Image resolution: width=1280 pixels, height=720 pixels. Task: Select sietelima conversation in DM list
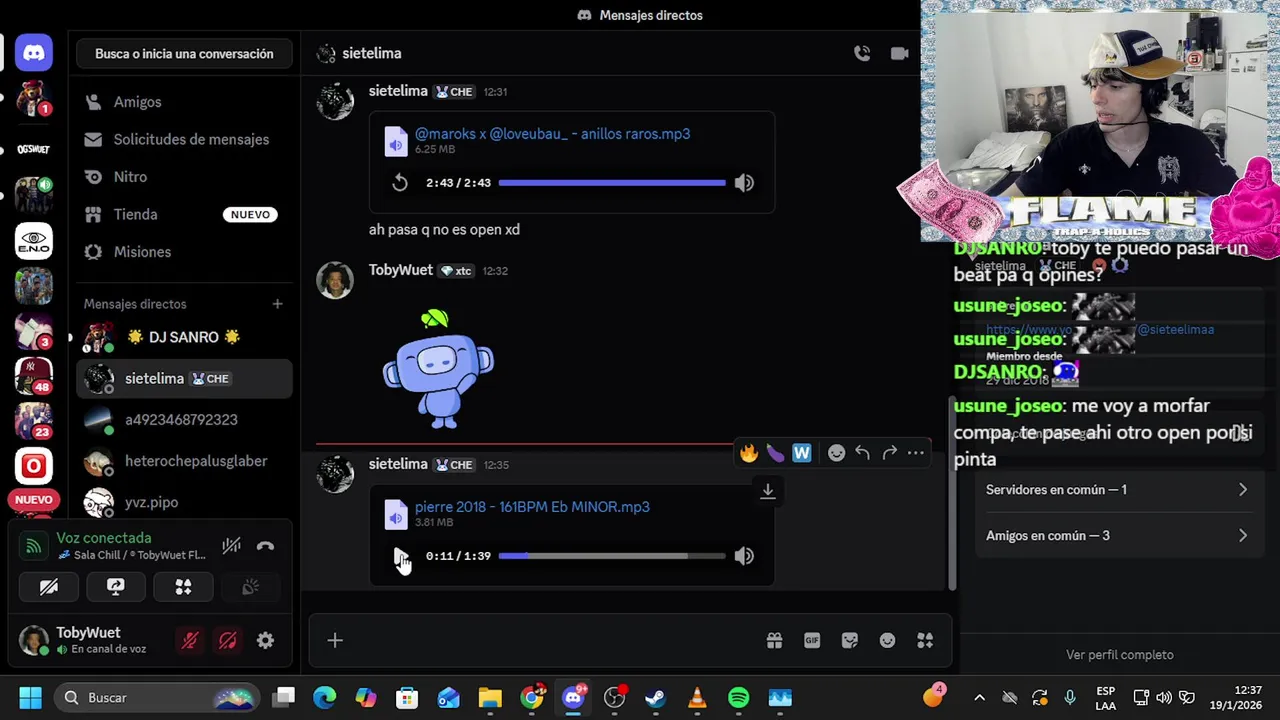click(x=184, y=379)
